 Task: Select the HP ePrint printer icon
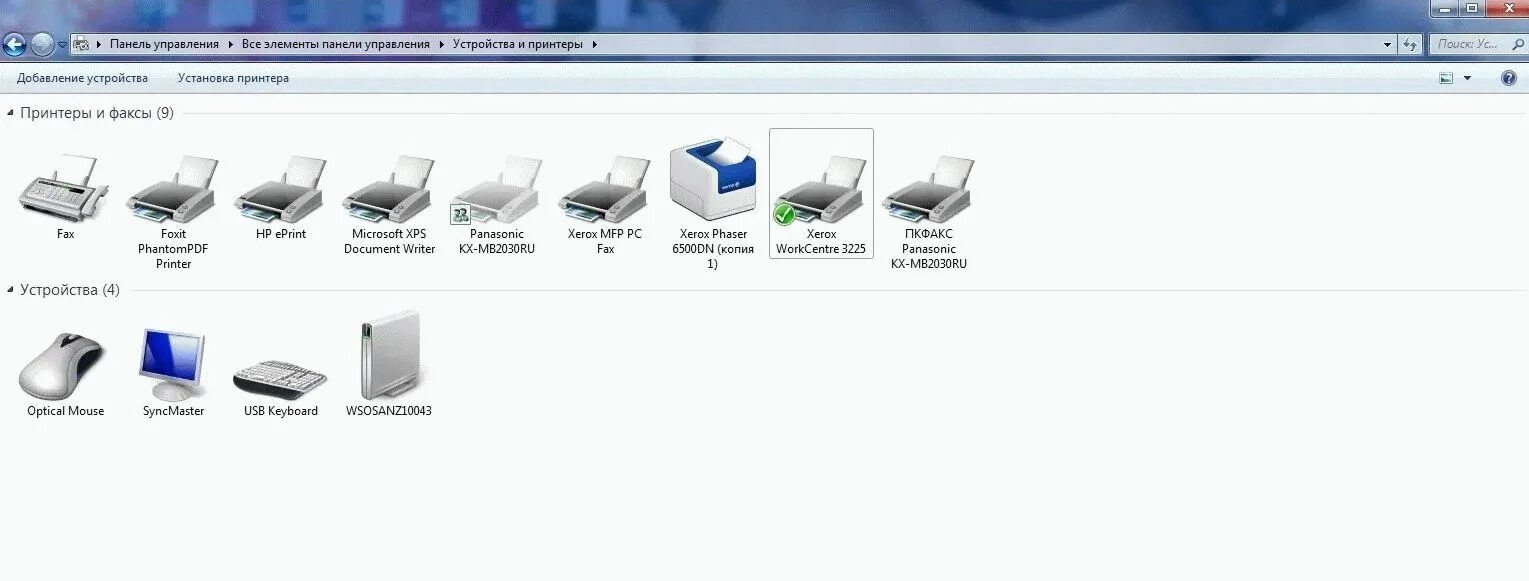coord(280,188)
